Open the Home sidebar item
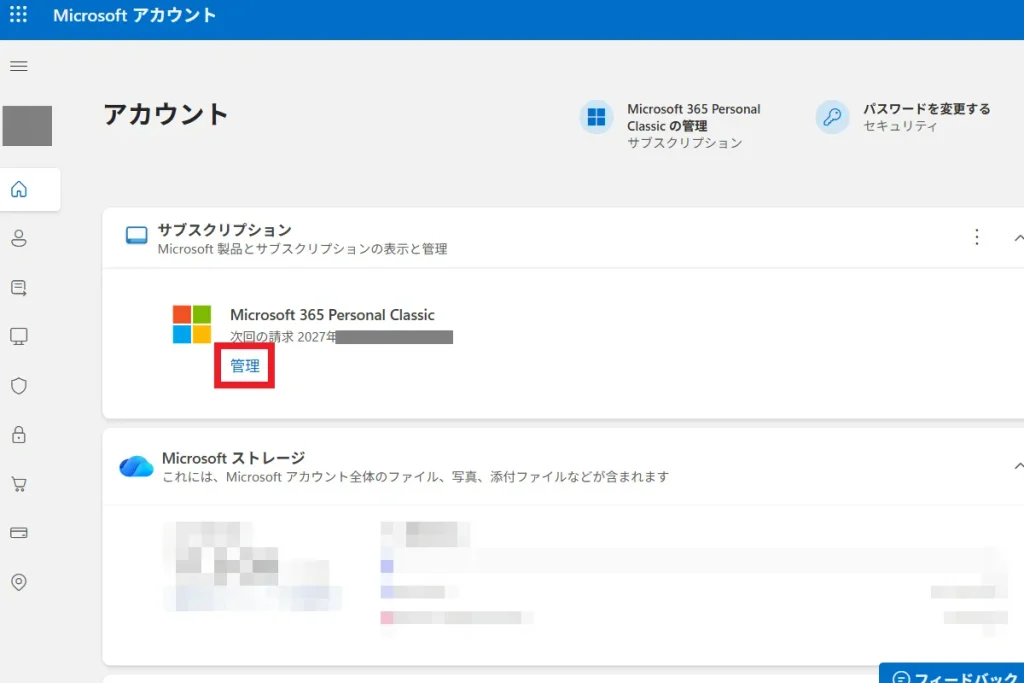The height and width of the screenshot is (683, 1024). pos(19,189)
